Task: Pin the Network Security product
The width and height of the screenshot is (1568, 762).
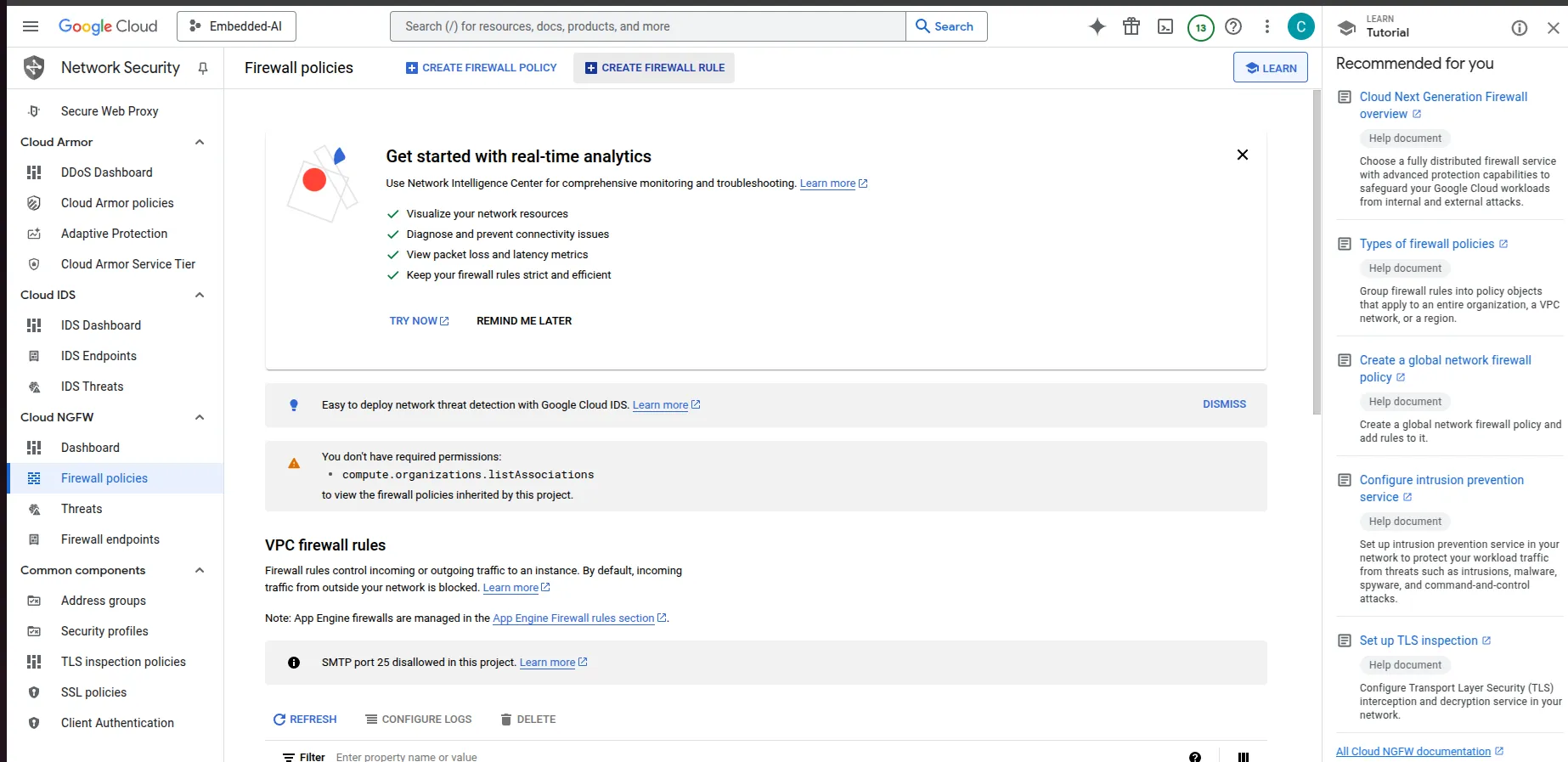Action: pos(203,68)
